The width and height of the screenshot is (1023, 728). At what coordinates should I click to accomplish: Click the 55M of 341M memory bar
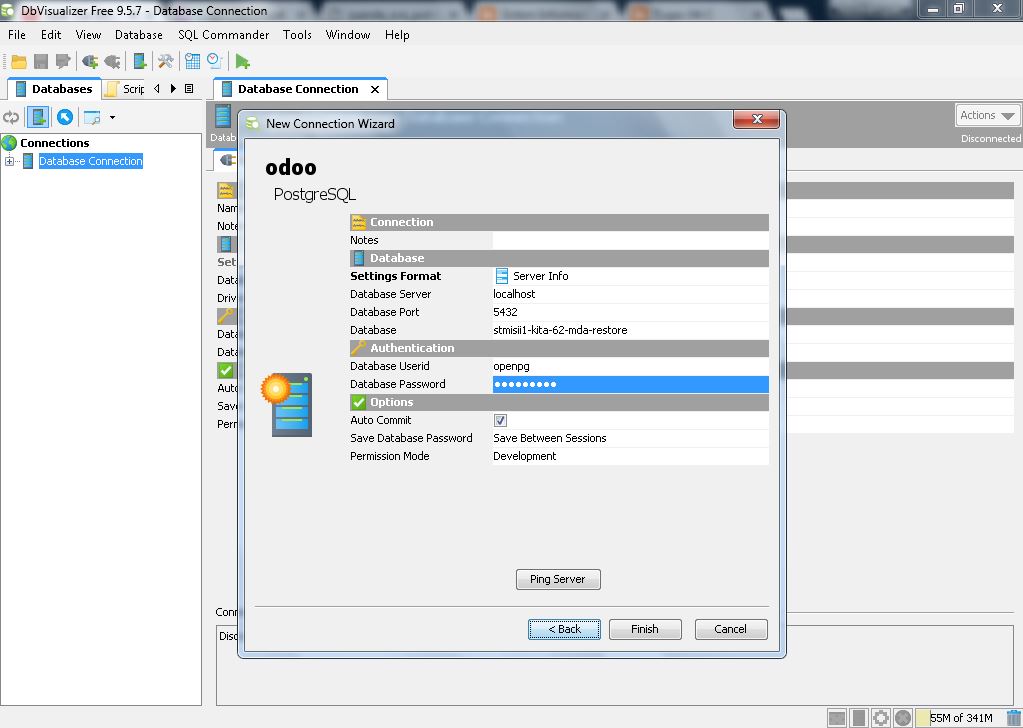[959, 718]
